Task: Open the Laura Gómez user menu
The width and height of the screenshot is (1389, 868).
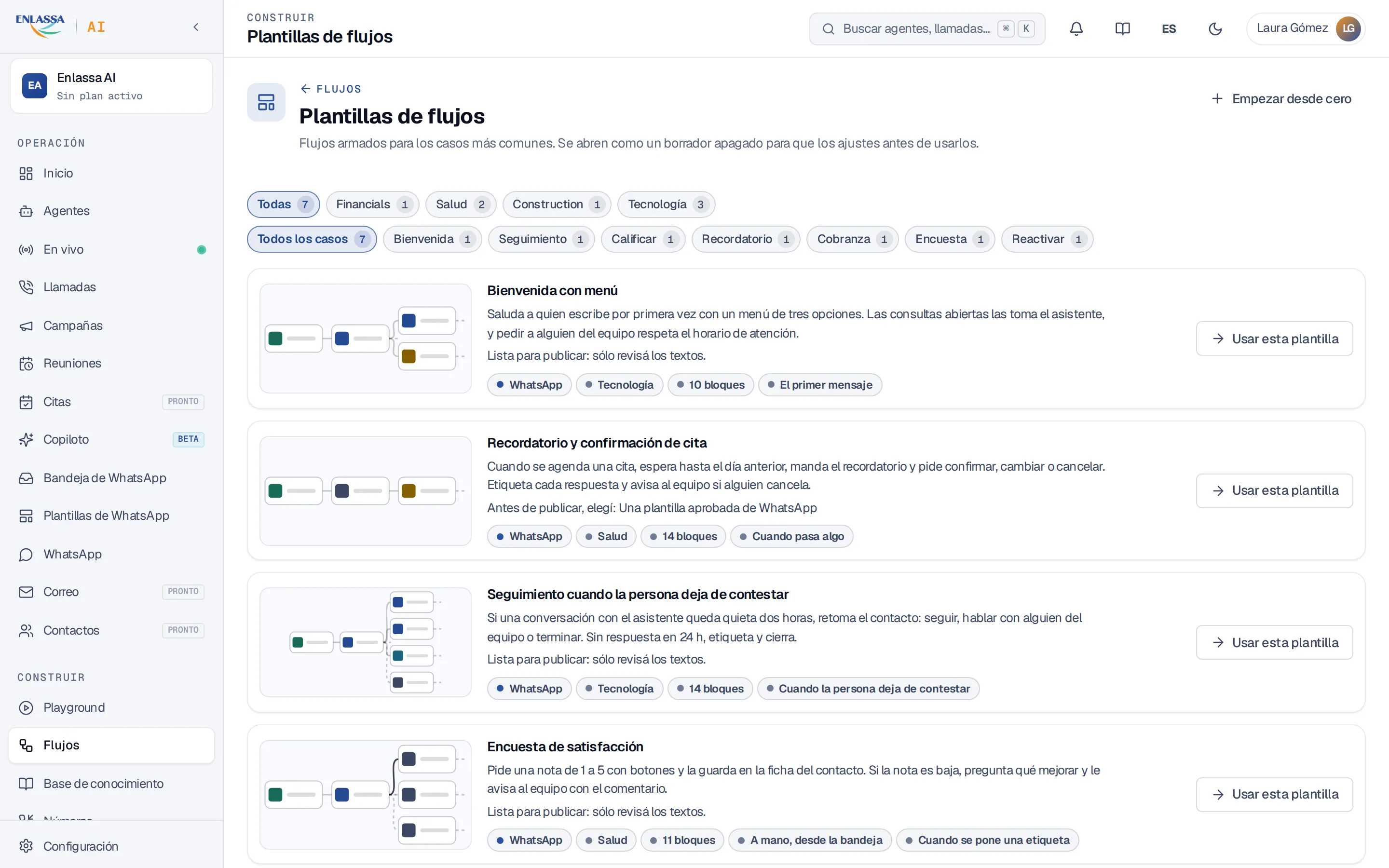Action: pos(1305,29)
